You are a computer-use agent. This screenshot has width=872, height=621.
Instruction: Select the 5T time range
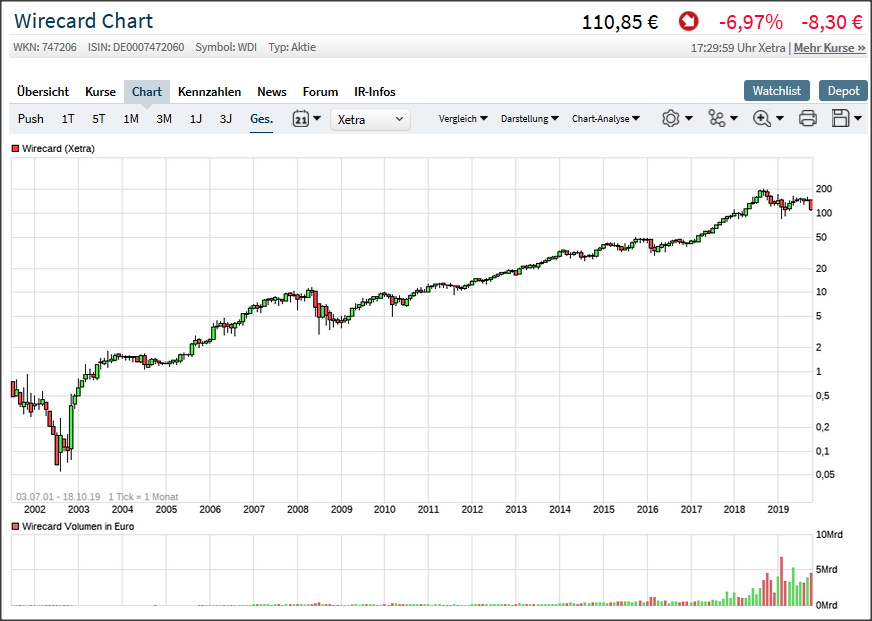(98, 119)
